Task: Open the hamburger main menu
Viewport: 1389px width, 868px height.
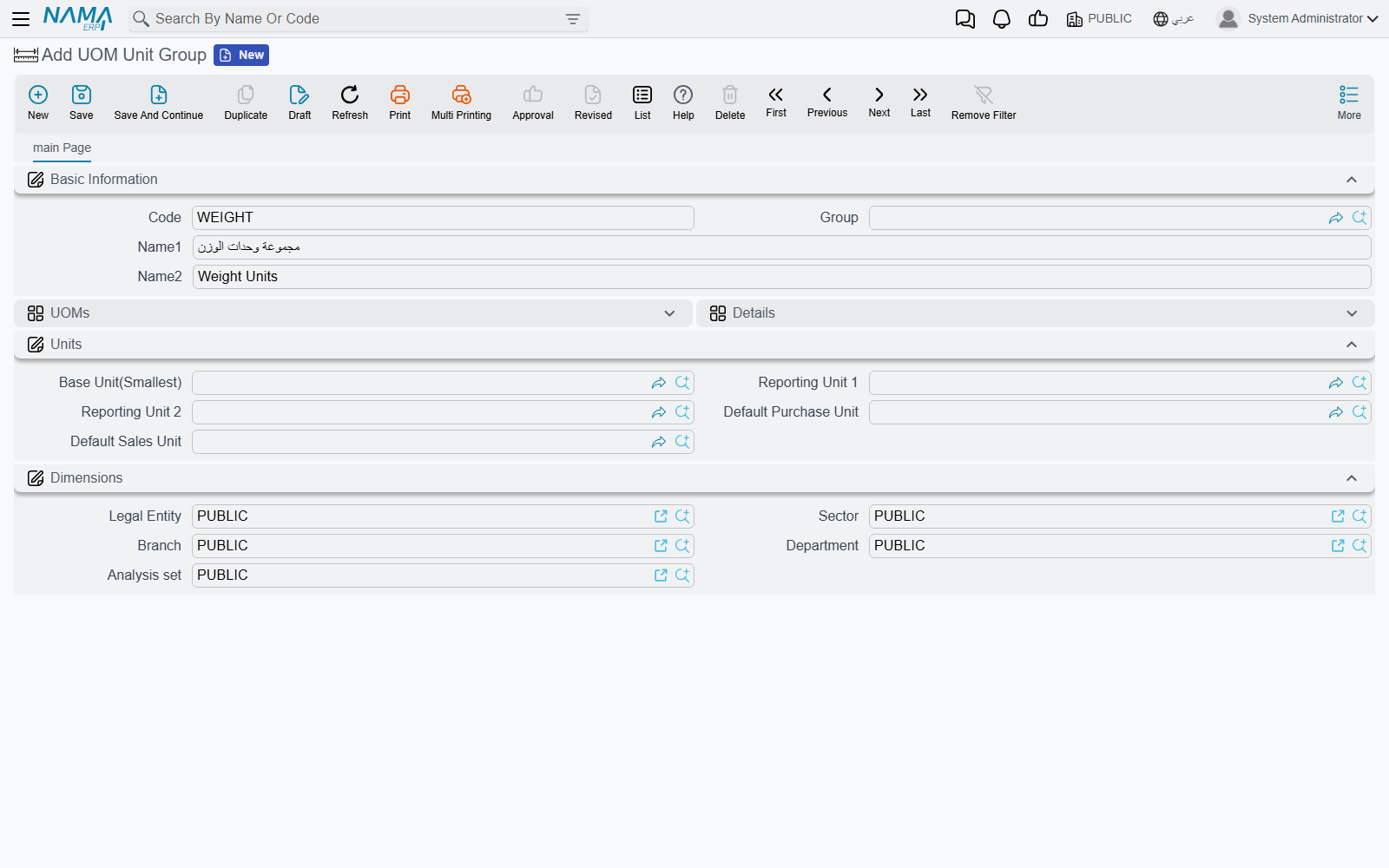Action: click(21, 19)
